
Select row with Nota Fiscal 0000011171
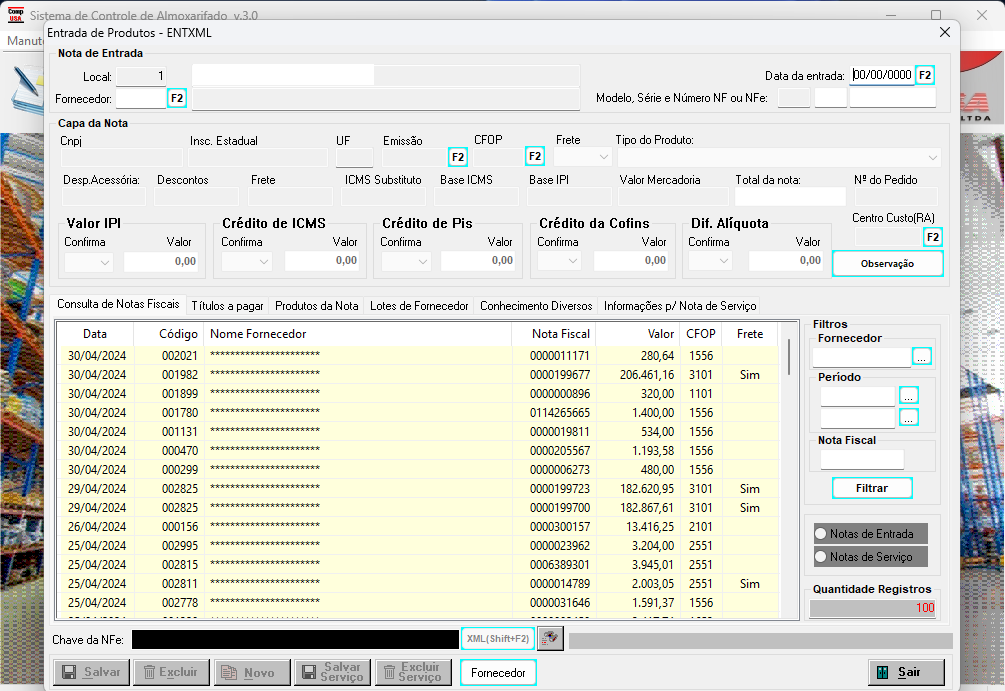[418, 356]
